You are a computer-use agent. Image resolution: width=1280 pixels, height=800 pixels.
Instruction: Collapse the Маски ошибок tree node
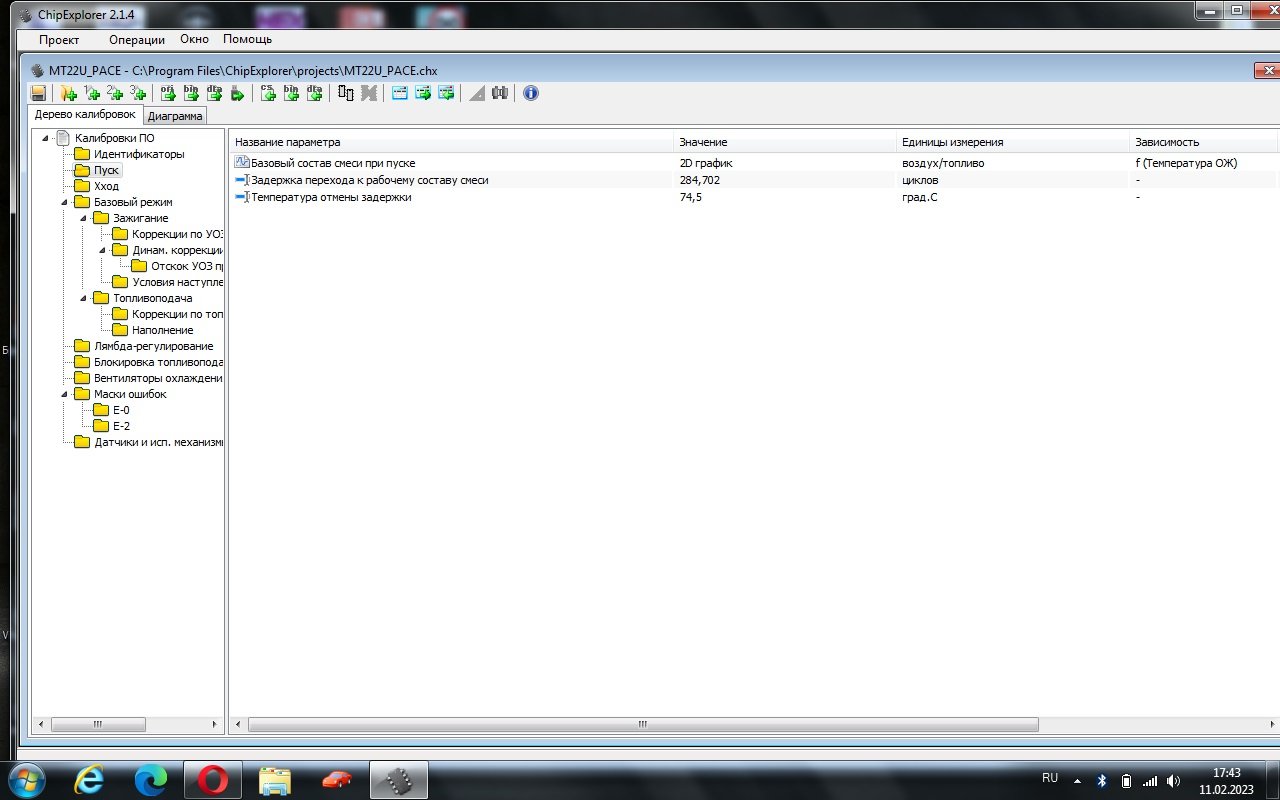click(x=65, y=394)
